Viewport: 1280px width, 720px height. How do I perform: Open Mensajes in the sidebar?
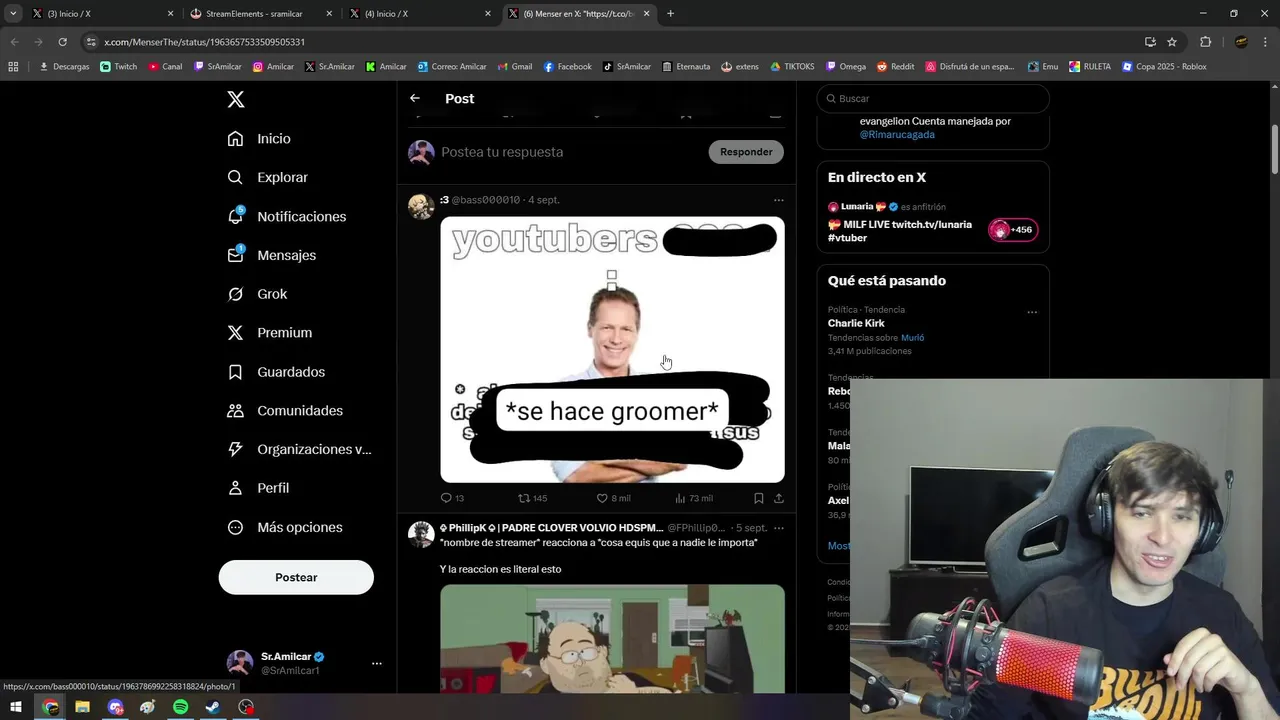(x=271, y=255)
